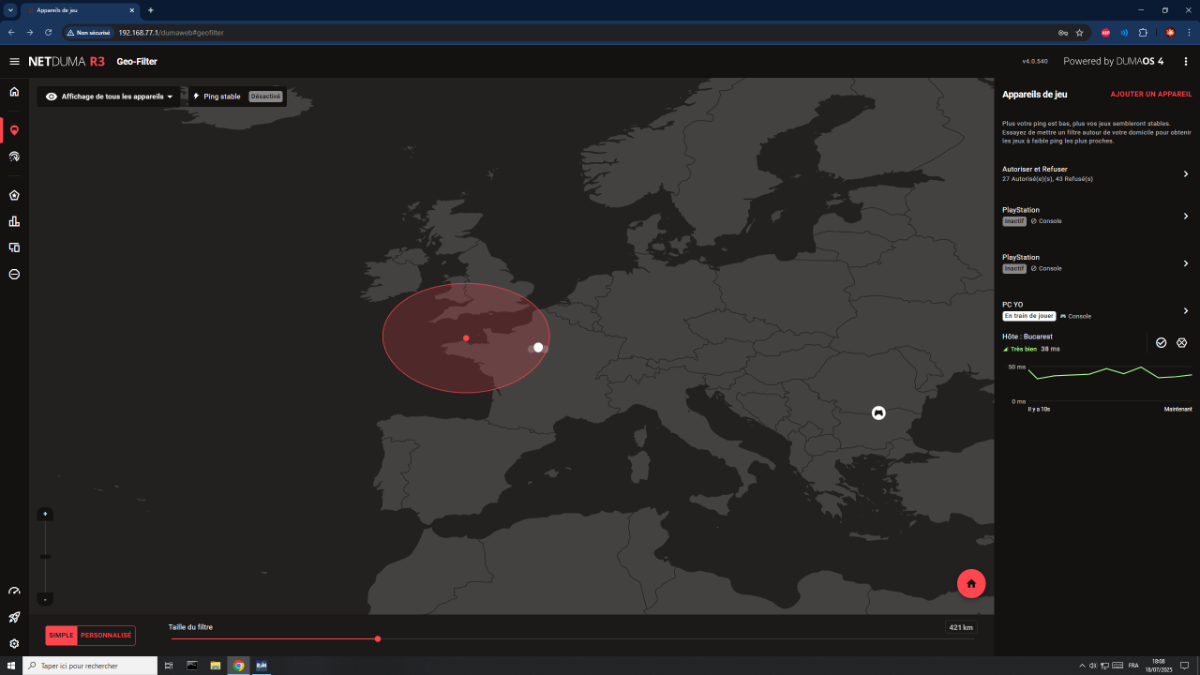Image resolution: width=1200 pixels, height=675 pixels.
Task: Click 'Hôte : Bucarest' label
Action: tap(1027, 336)
